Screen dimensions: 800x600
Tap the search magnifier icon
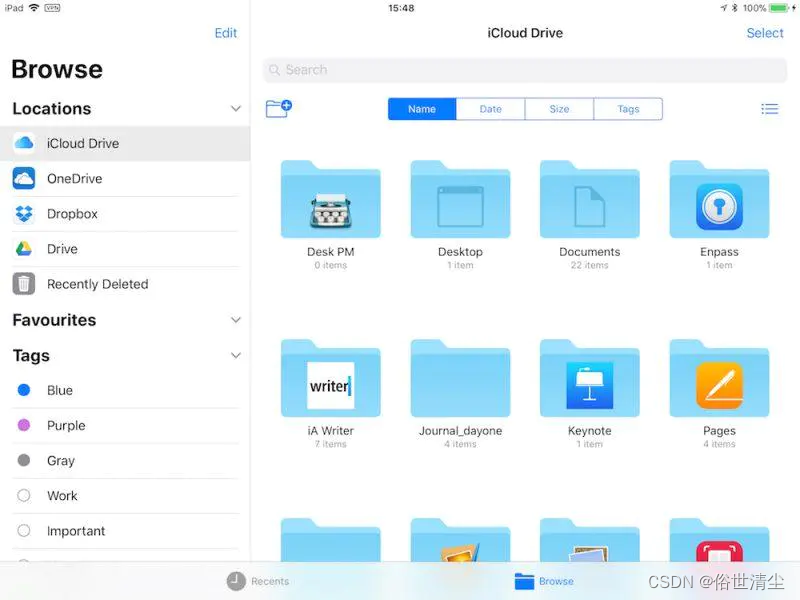274,70
